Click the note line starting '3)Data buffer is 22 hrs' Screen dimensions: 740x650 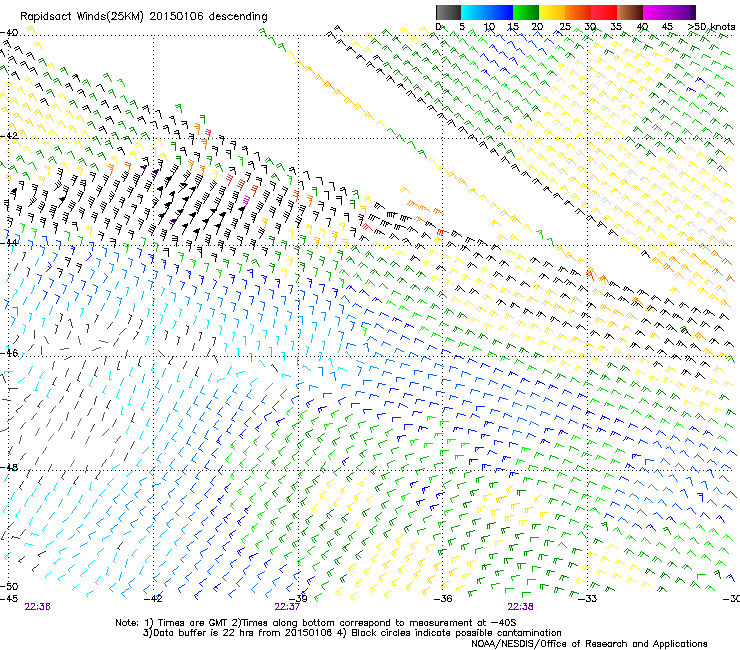(352, 633)
